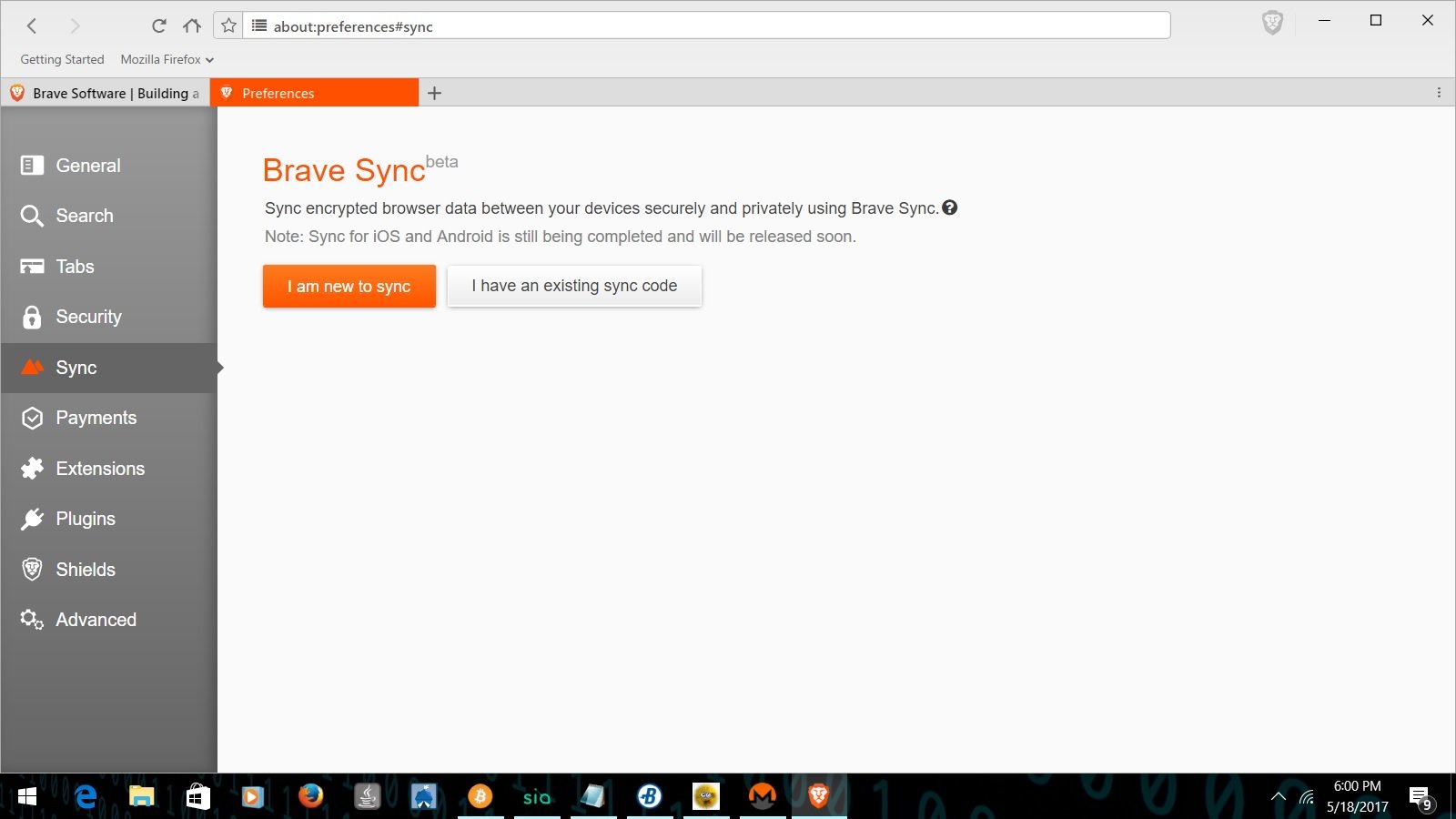
Task: Open the Brave Shields lion icon in toolbar
Action: pos(1272,23)
